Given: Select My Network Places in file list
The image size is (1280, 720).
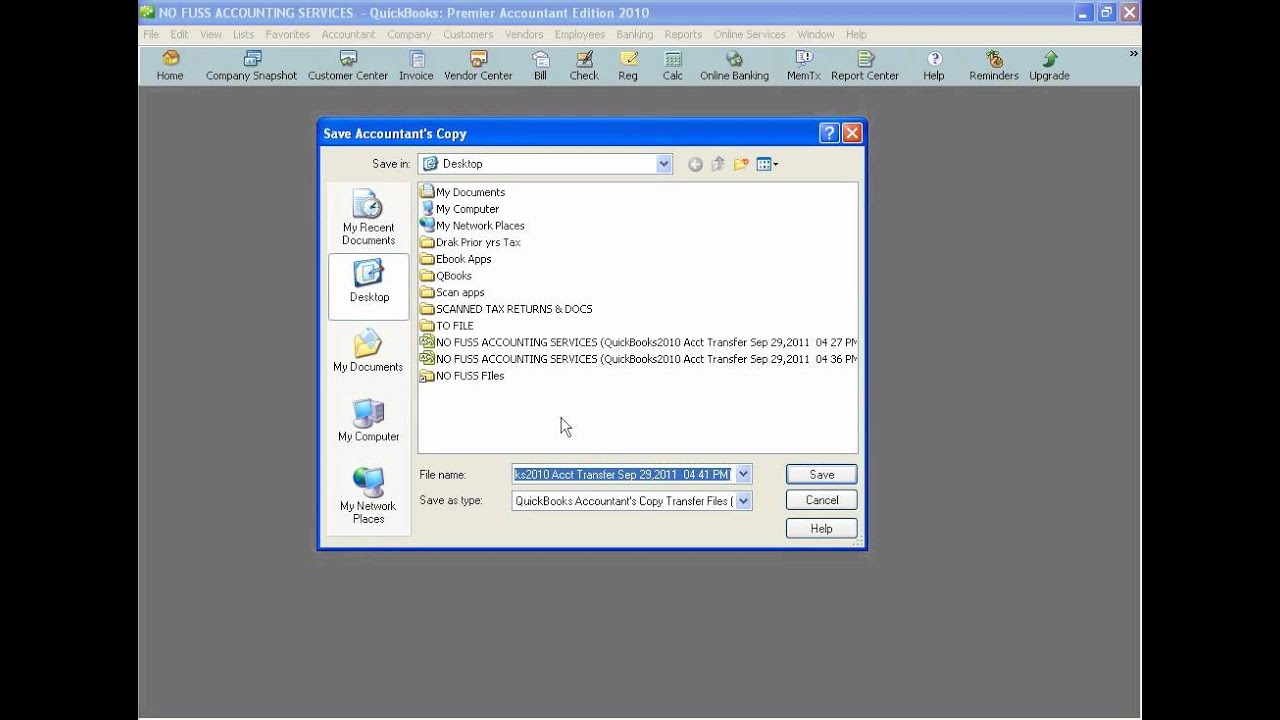Looking at the screenshot, I should pyautogui.click(x=473, y=226).
